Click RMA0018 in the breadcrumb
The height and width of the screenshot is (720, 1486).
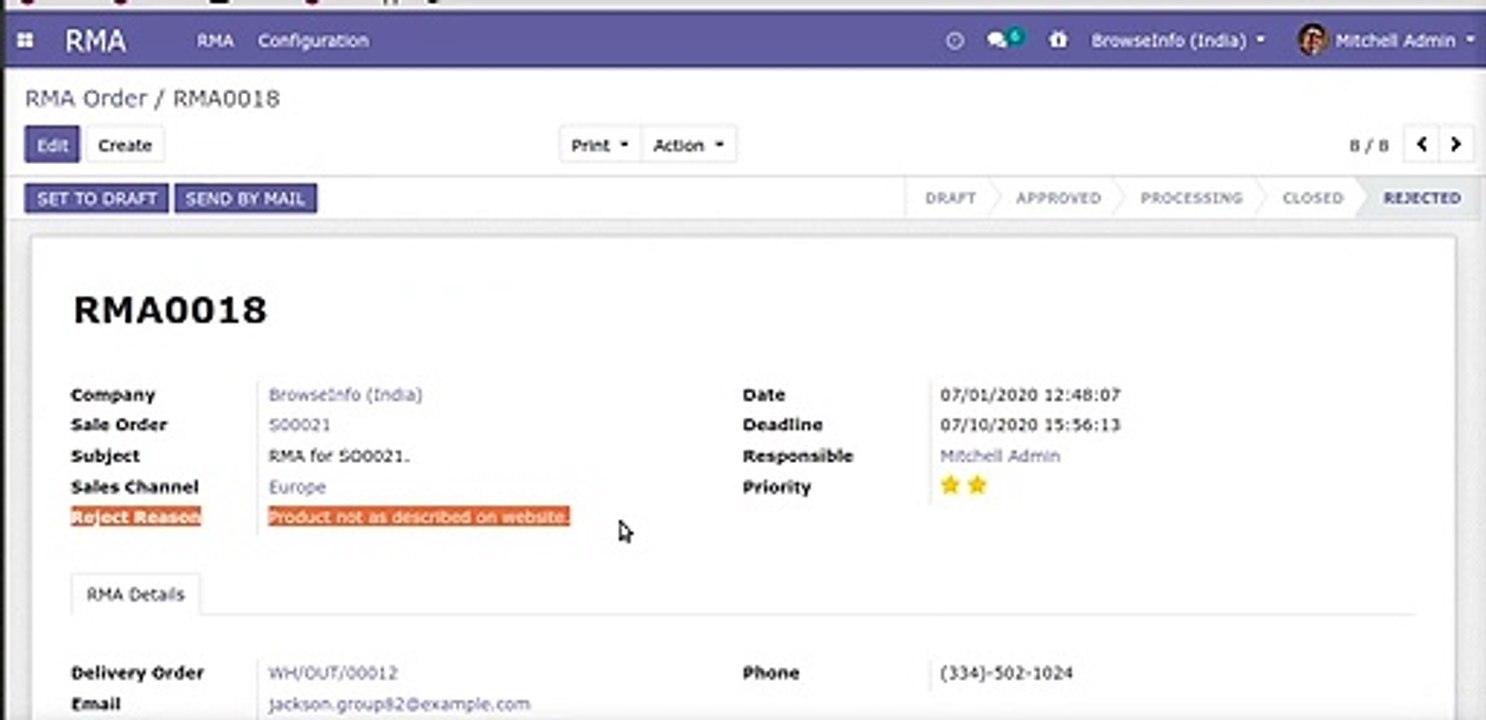tap(226, 98)
